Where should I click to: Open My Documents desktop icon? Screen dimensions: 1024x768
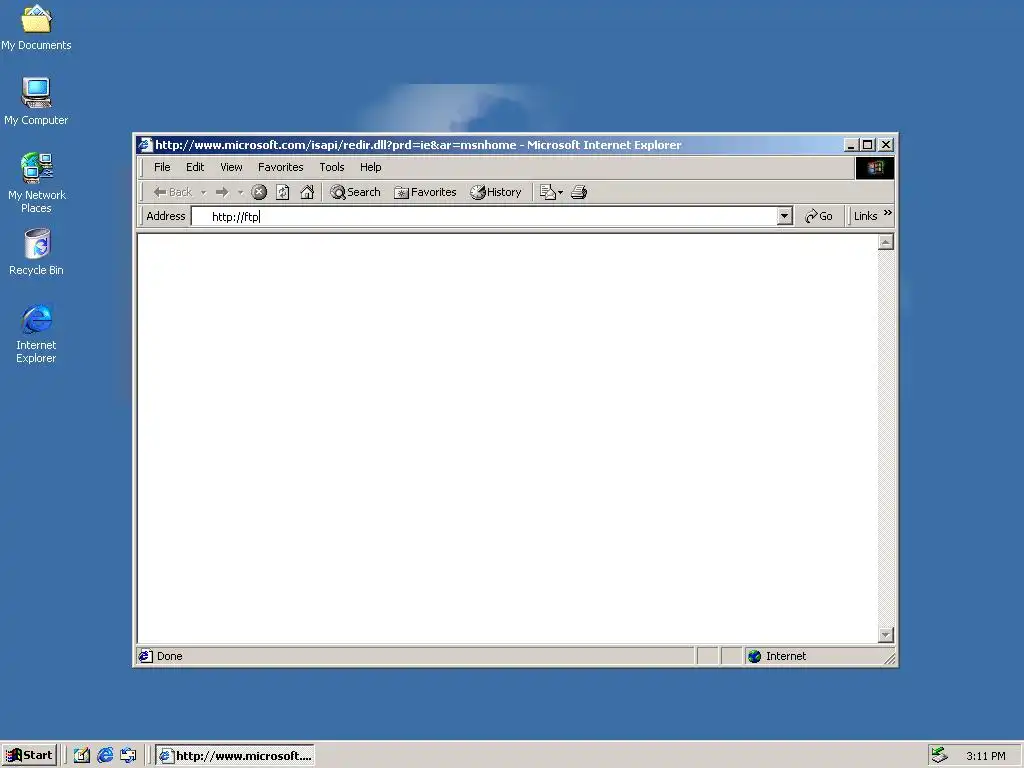pyautogui.click(x=36, y=27)
